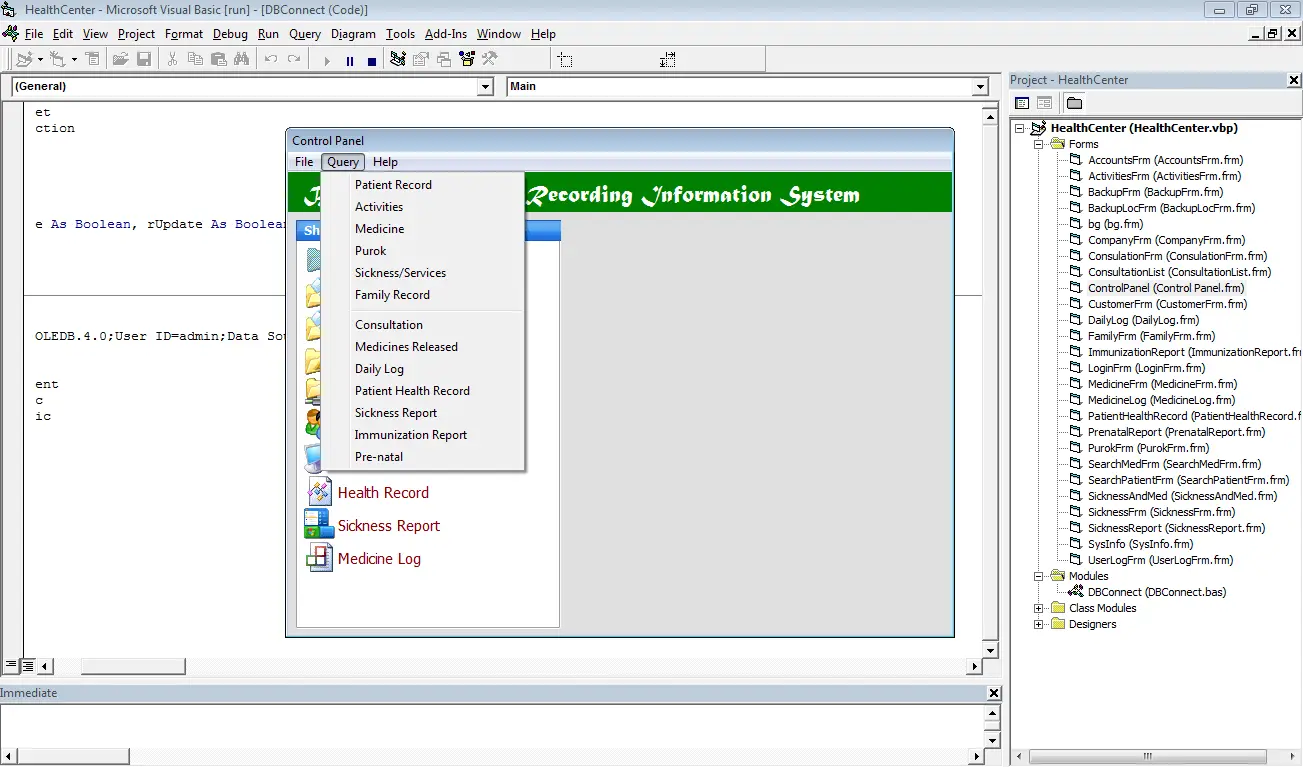The width and height of the screenshot is (1303, 767).
Task: Open the Add Form dropdown arrow
Action: pyautogui.click(x=73, y=60)
